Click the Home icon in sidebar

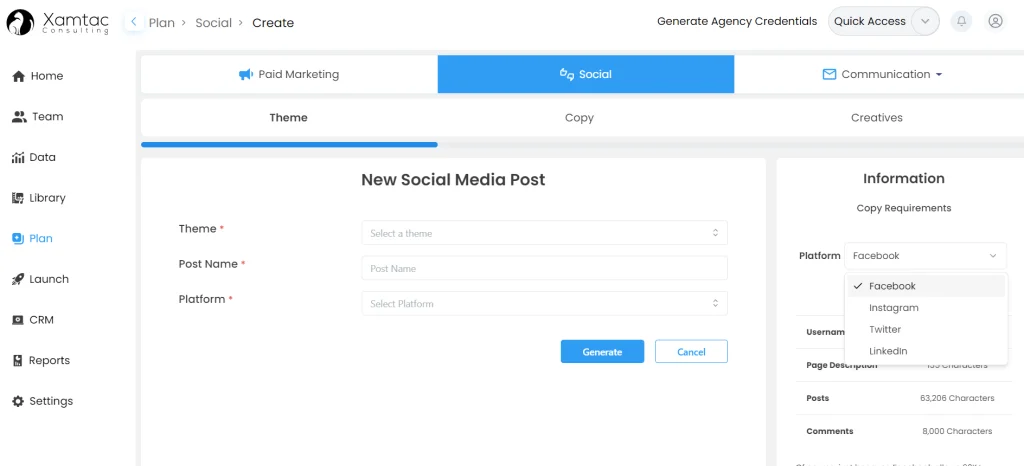(x=18, y=76)
